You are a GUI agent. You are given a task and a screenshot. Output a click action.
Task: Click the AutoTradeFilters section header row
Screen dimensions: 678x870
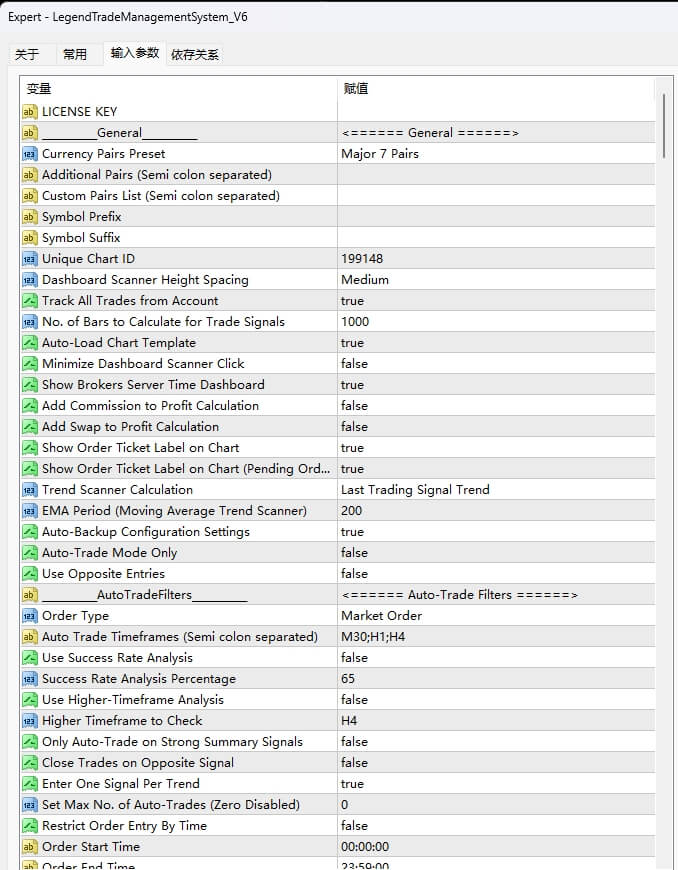point(338,595)
